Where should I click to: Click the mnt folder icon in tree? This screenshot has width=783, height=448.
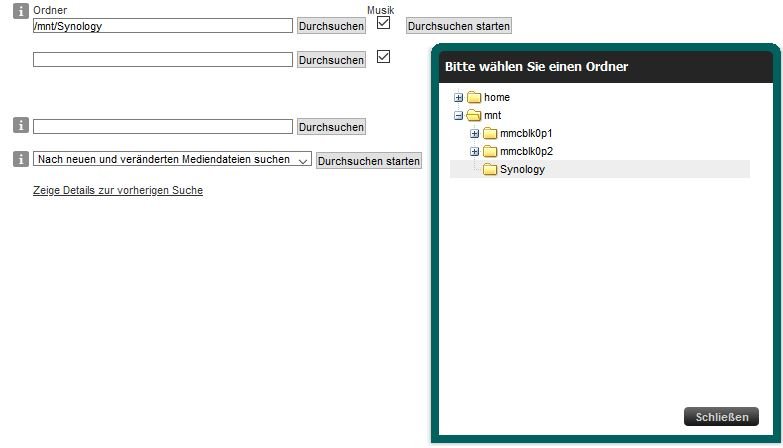click(474, 116)
